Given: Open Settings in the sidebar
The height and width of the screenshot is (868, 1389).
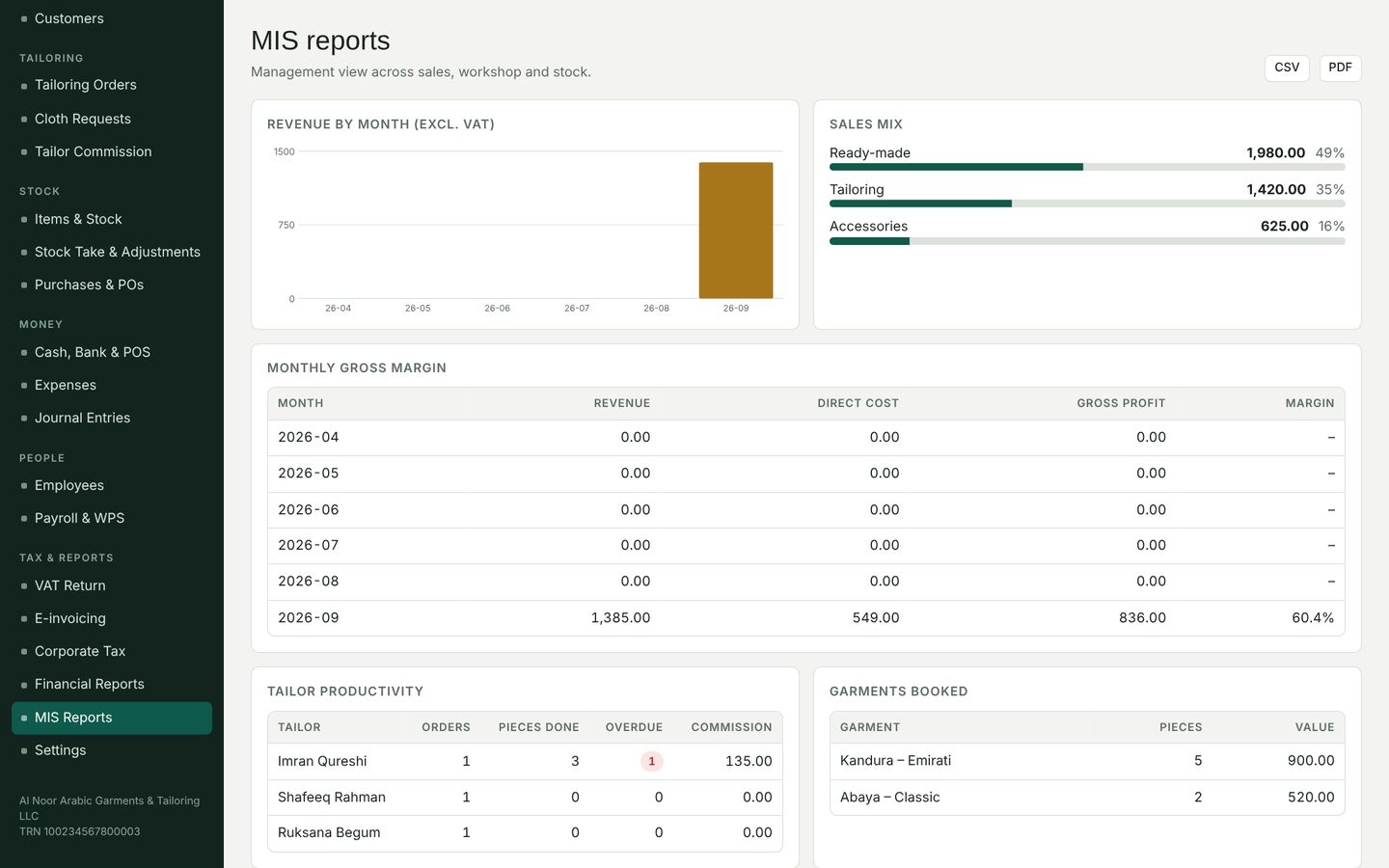Looking at the screenshot, I should pyautogui.click(x=112, y=750).
